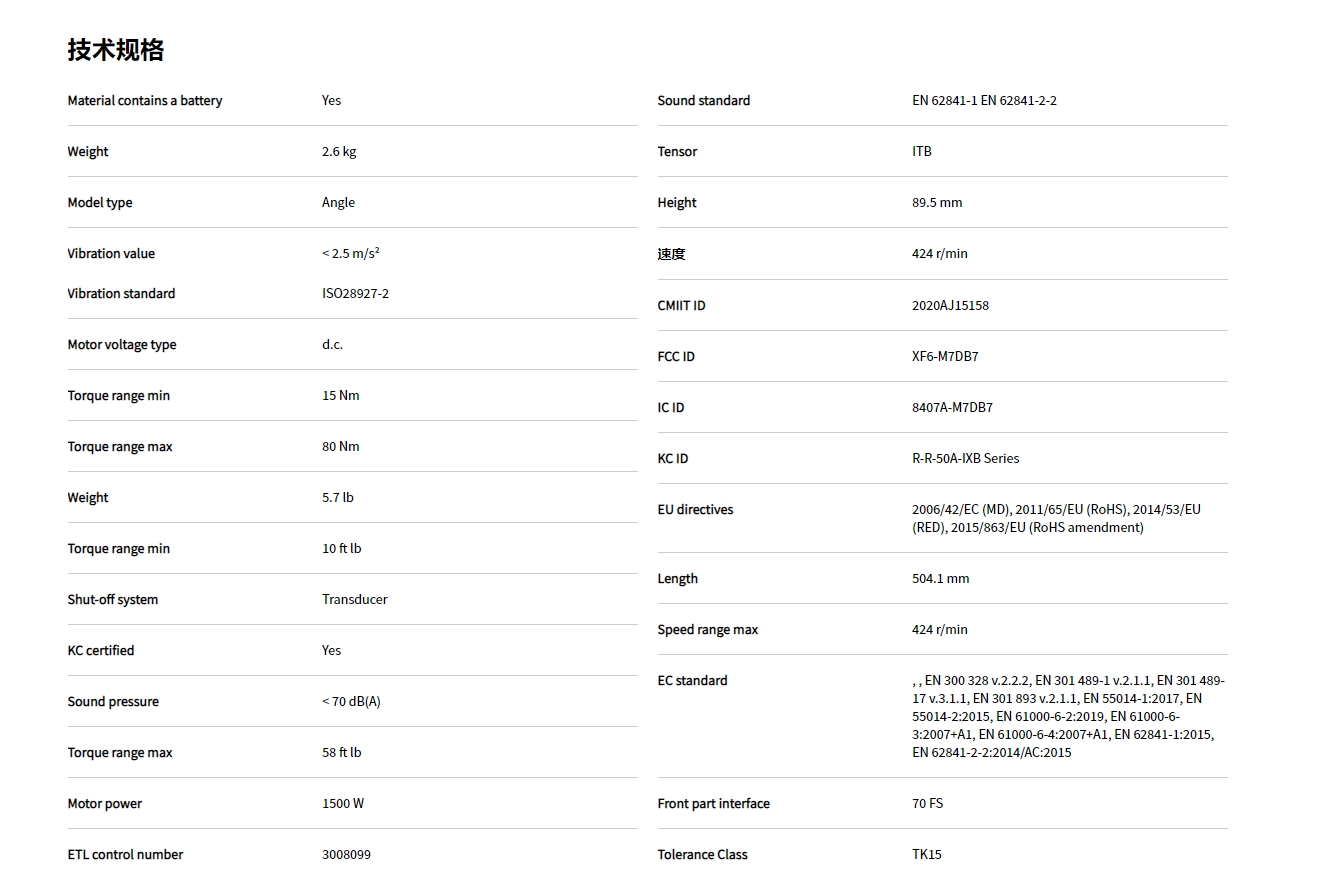Viewport: 1317px width, 878px height.
Task: Select the '504.1 mm' length value
Action: point(940,578)
